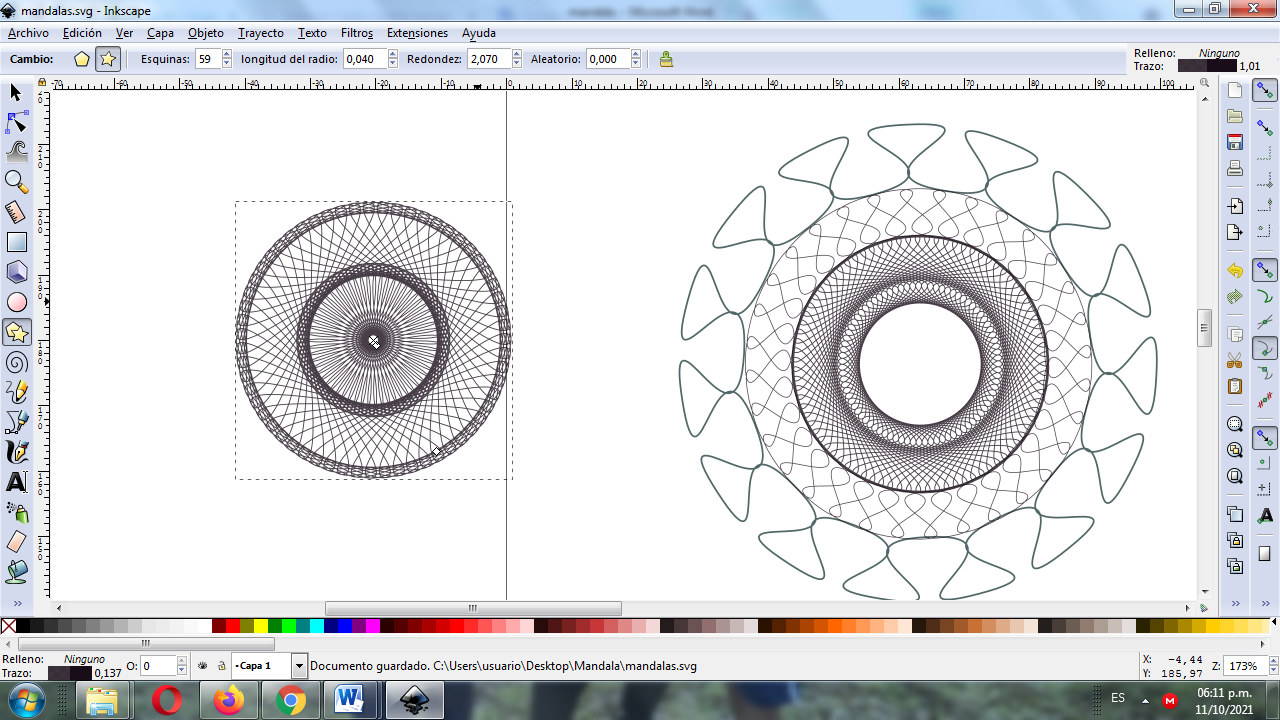Decrease Redondez value with down arrow

click(x=516, y=64)
